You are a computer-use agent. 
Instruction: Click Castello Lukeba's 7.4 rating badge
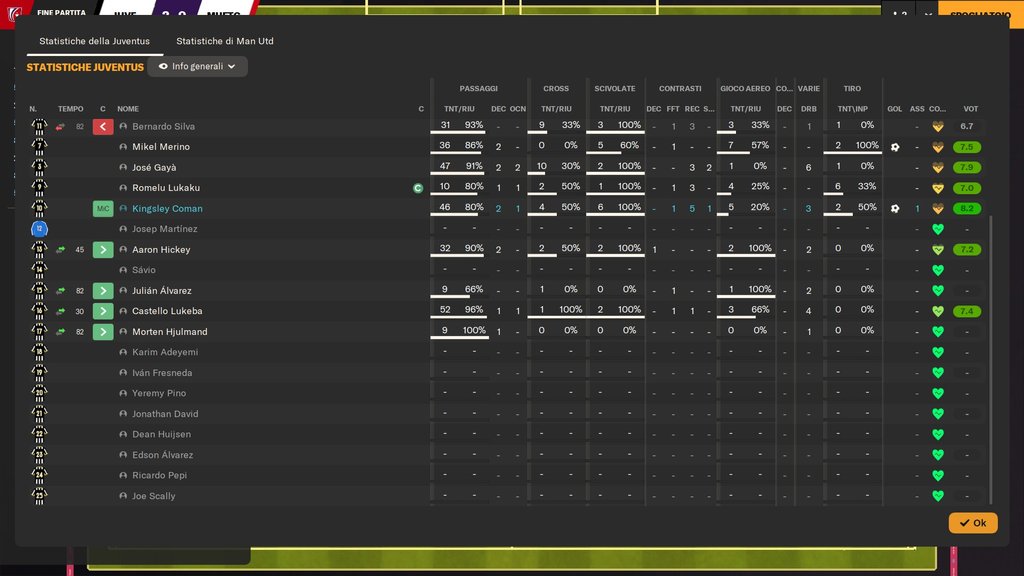click(x=967, y=311)
